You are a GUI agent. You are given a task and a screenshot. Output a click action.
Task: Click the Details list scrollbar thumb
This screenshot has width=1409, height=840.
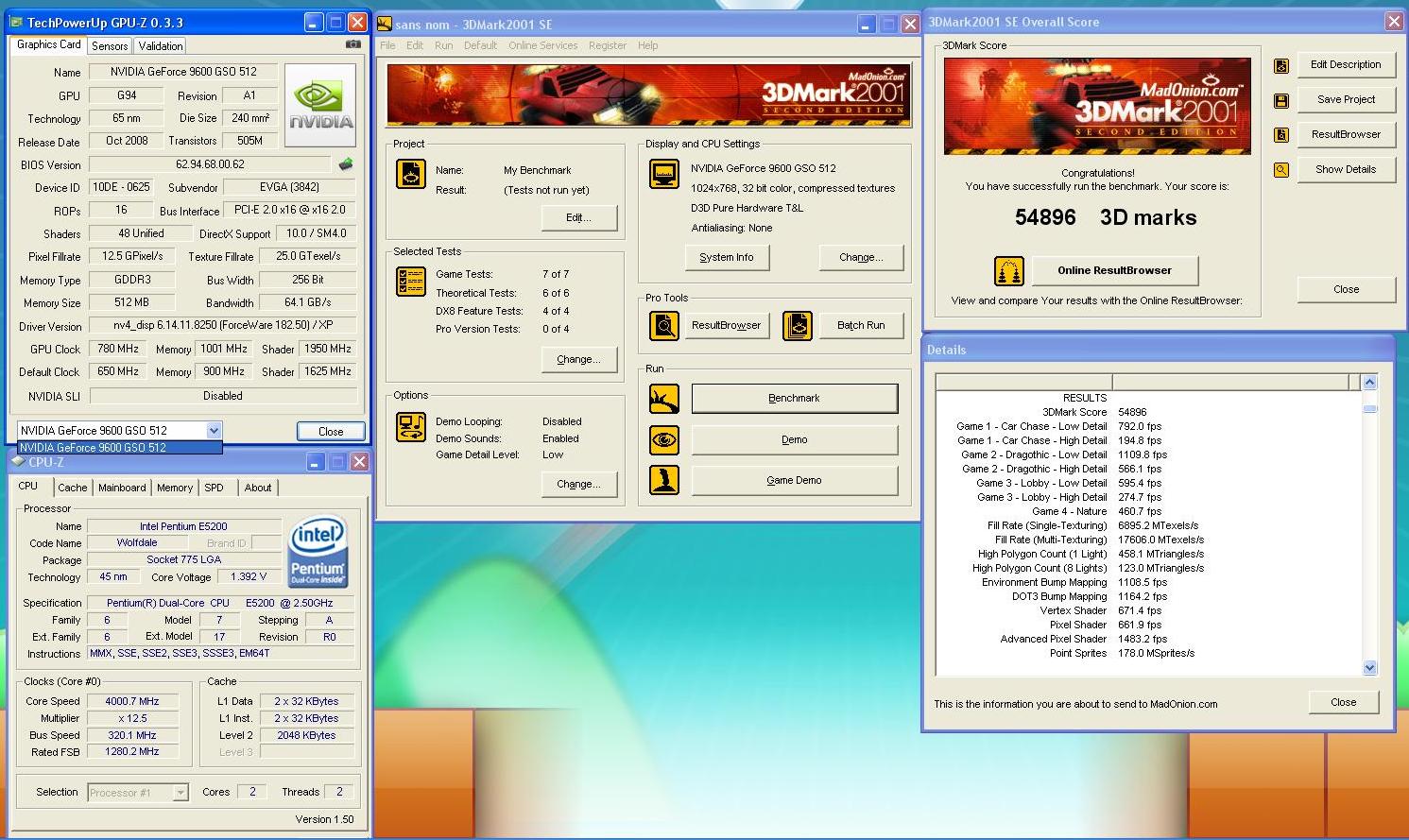click(x=1370, y=409)
